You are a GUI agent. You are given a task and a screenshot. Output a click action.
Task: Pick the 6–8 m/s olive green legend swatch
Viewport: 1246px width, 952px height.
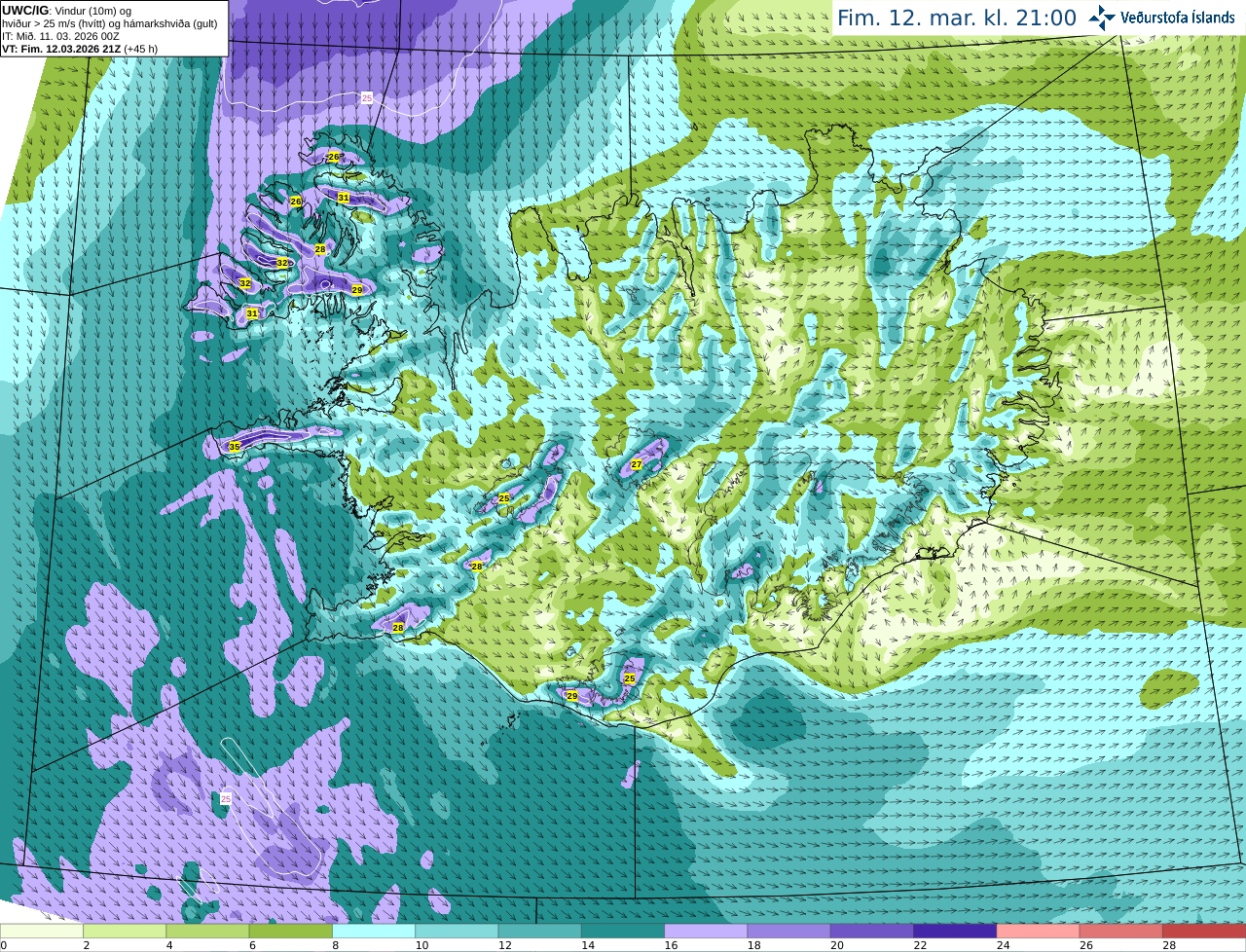tap(291, 931)
